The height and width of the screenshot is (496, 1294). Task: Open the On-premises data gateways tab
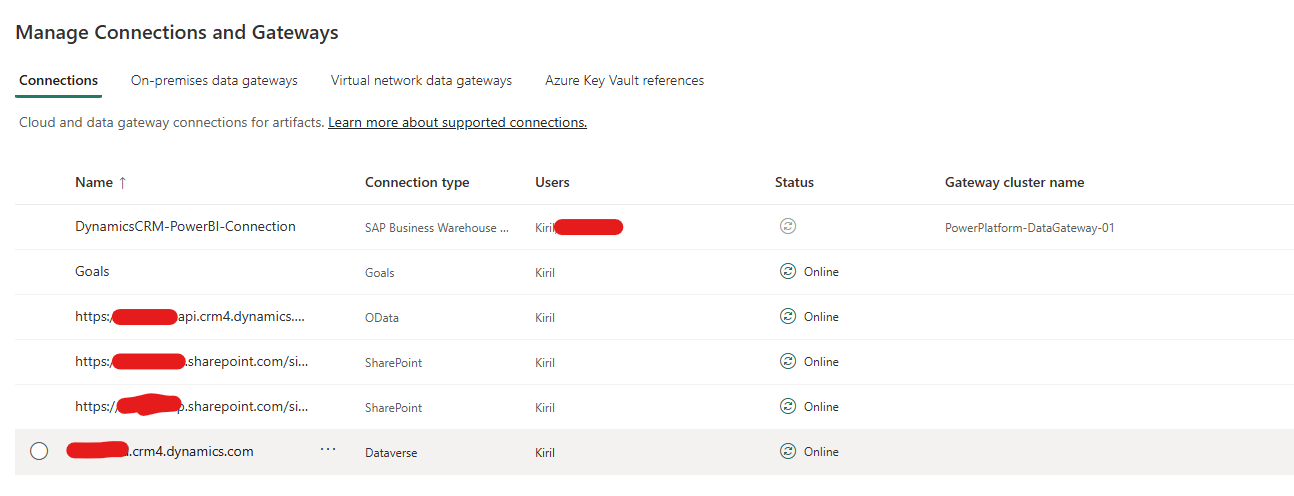[x=214, y=81]
